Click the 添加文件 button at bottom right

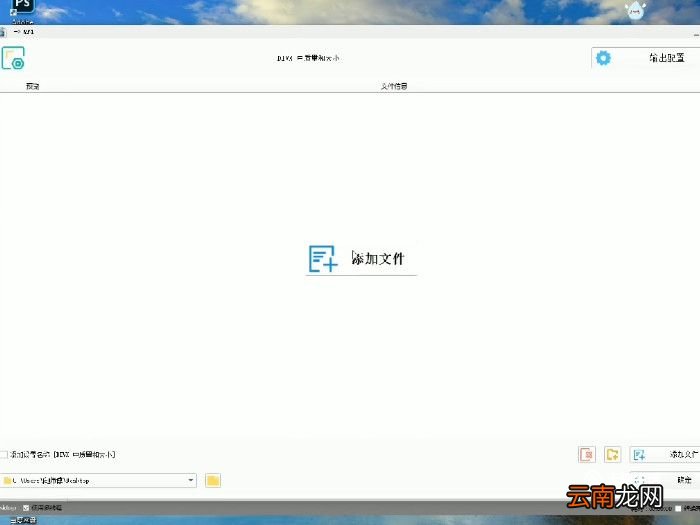pyautogui.click(x=665, y=454)
